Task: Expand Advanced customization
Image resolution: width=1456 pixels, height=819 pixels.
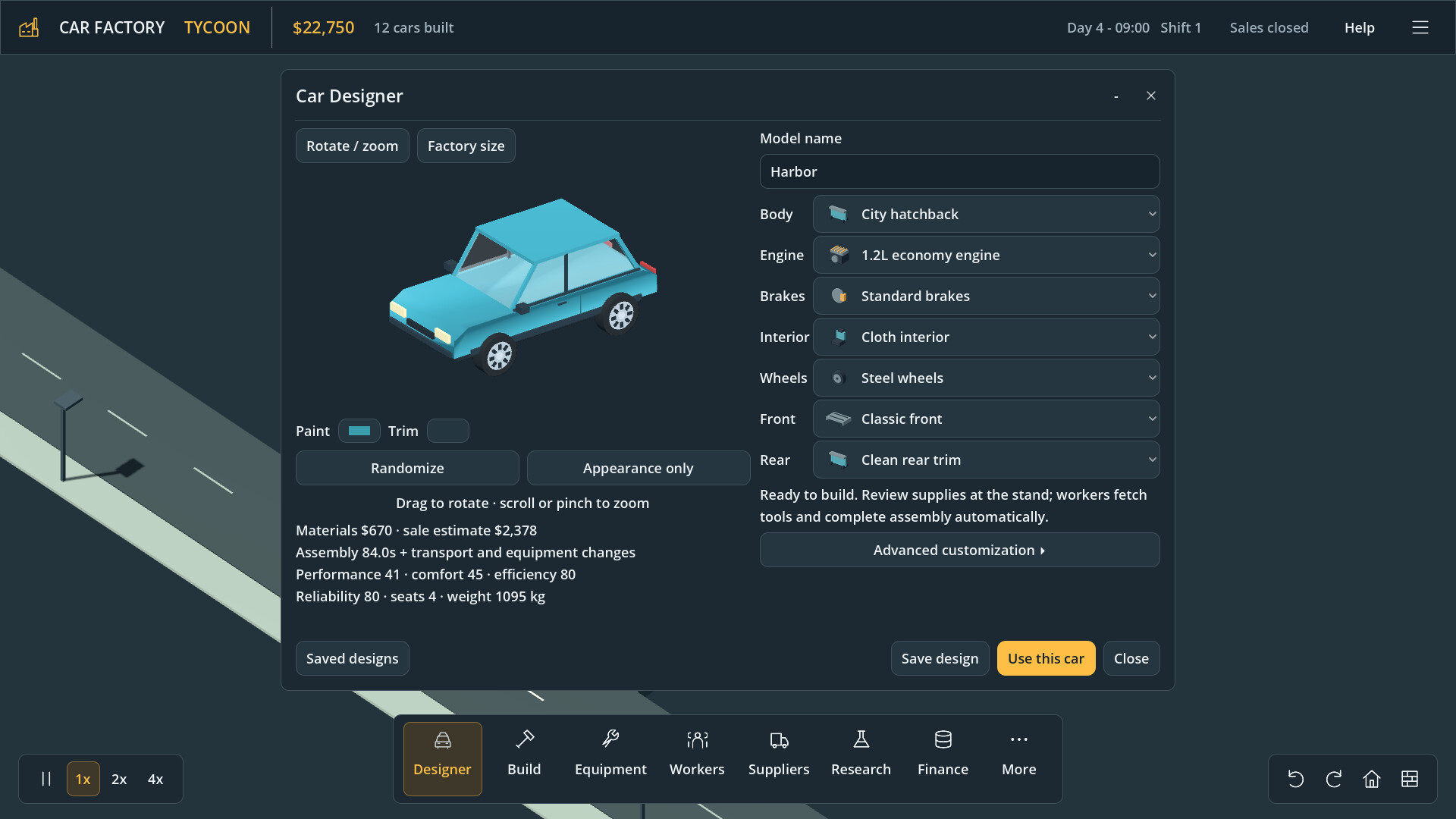Action: 959,550
